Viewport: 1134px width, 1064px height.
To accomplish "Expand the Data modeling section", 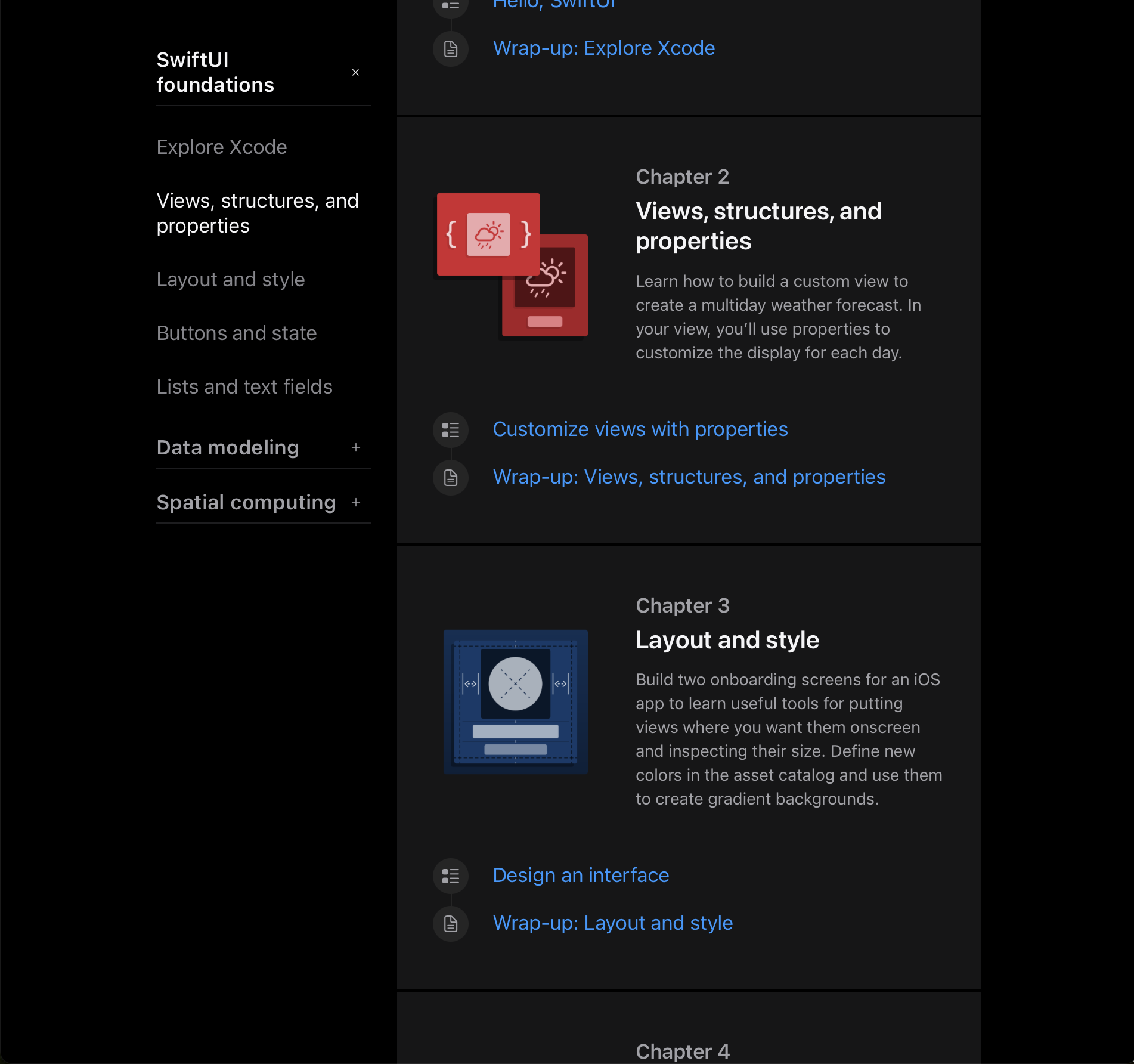I will pos(356,447).
